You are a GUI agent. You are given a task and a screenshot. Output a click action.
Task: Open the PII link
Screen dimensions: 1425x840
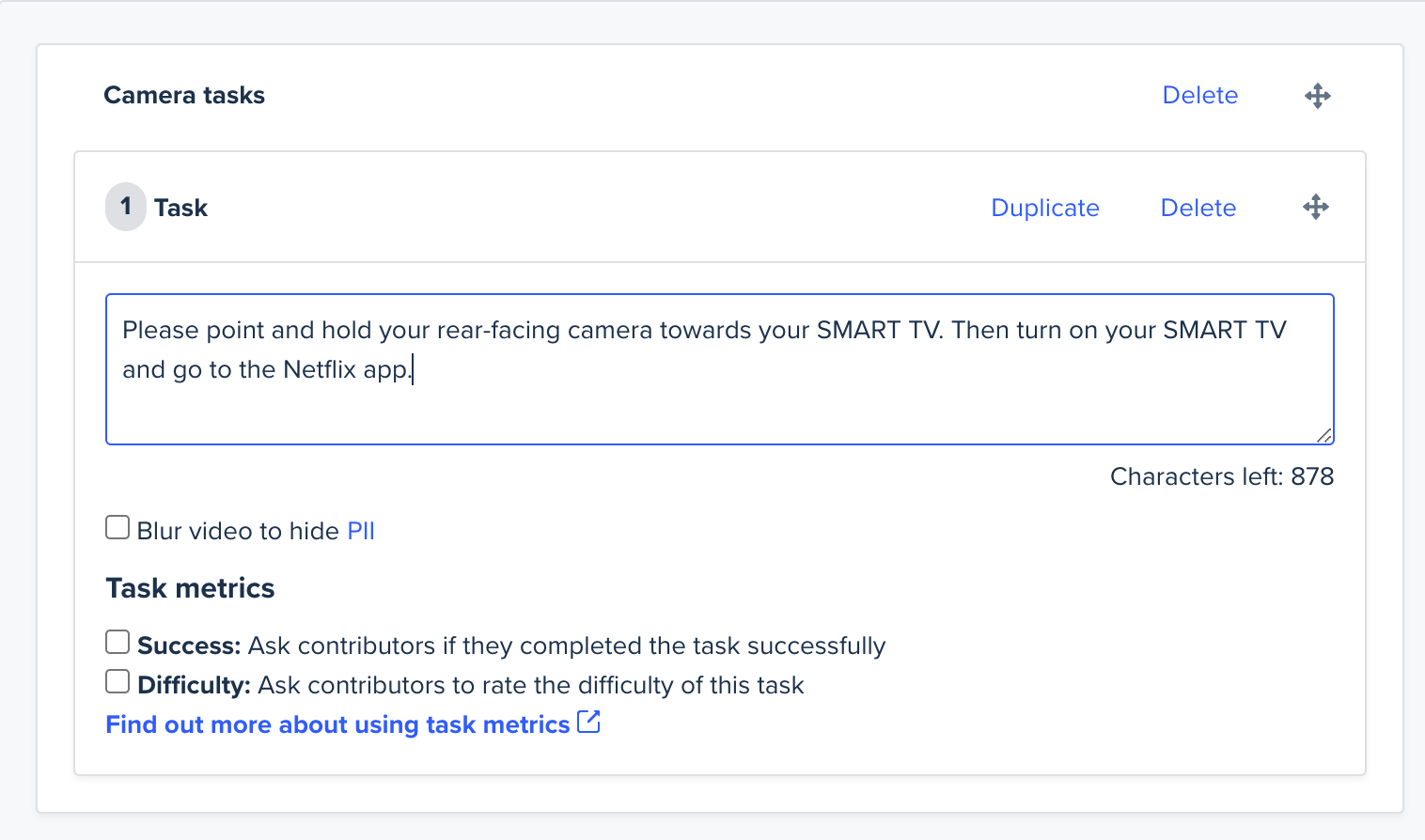[361, 531]
